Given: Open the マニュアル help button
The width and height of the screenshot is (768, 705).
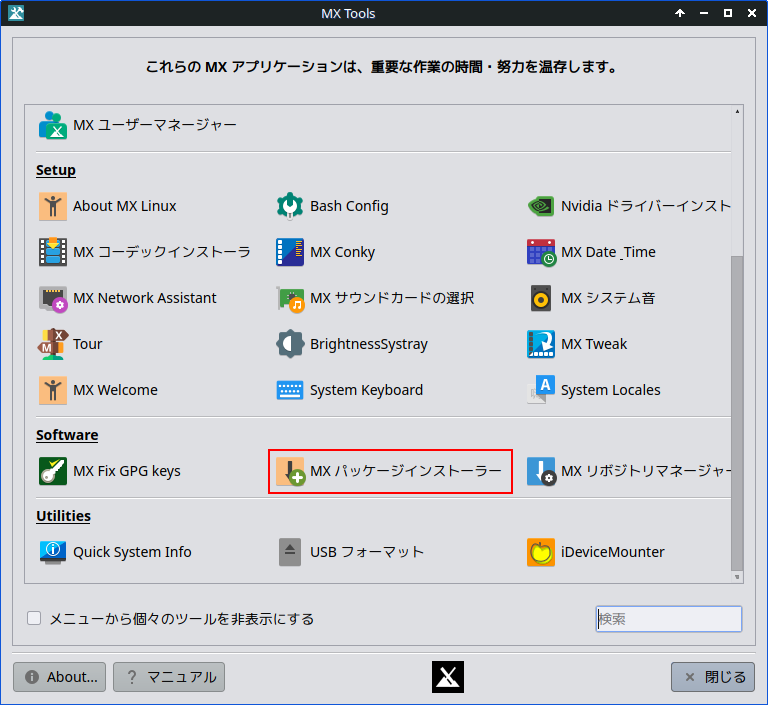Looking at the screenshot, I should (x=169, y=677).
